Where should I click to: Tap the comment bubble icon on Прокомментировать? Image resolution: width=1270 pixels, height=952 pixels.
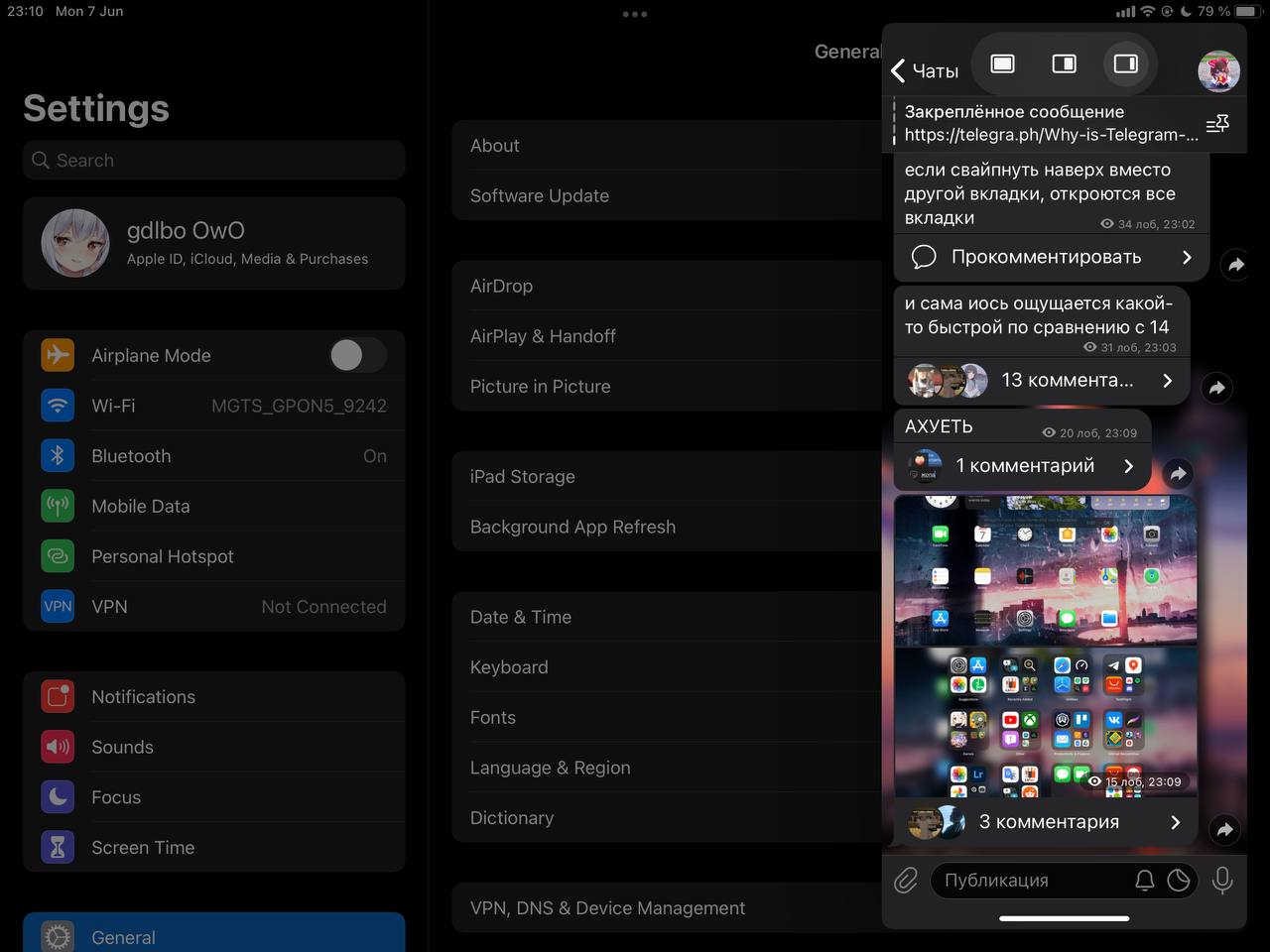tap(924, 257)
